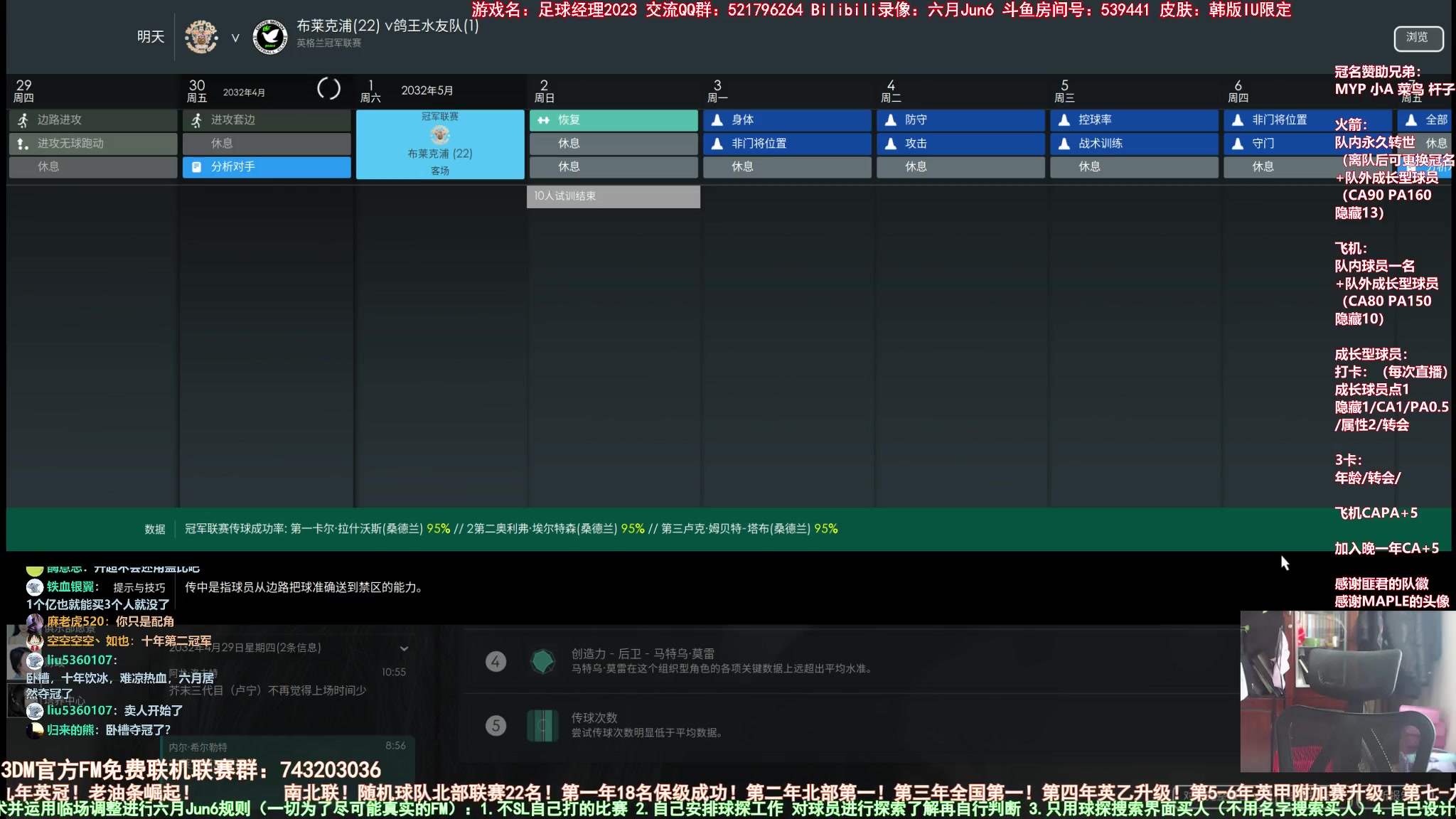
Task: Click the dumbbell icon on 恢复
Action: (x=544, y=120)
